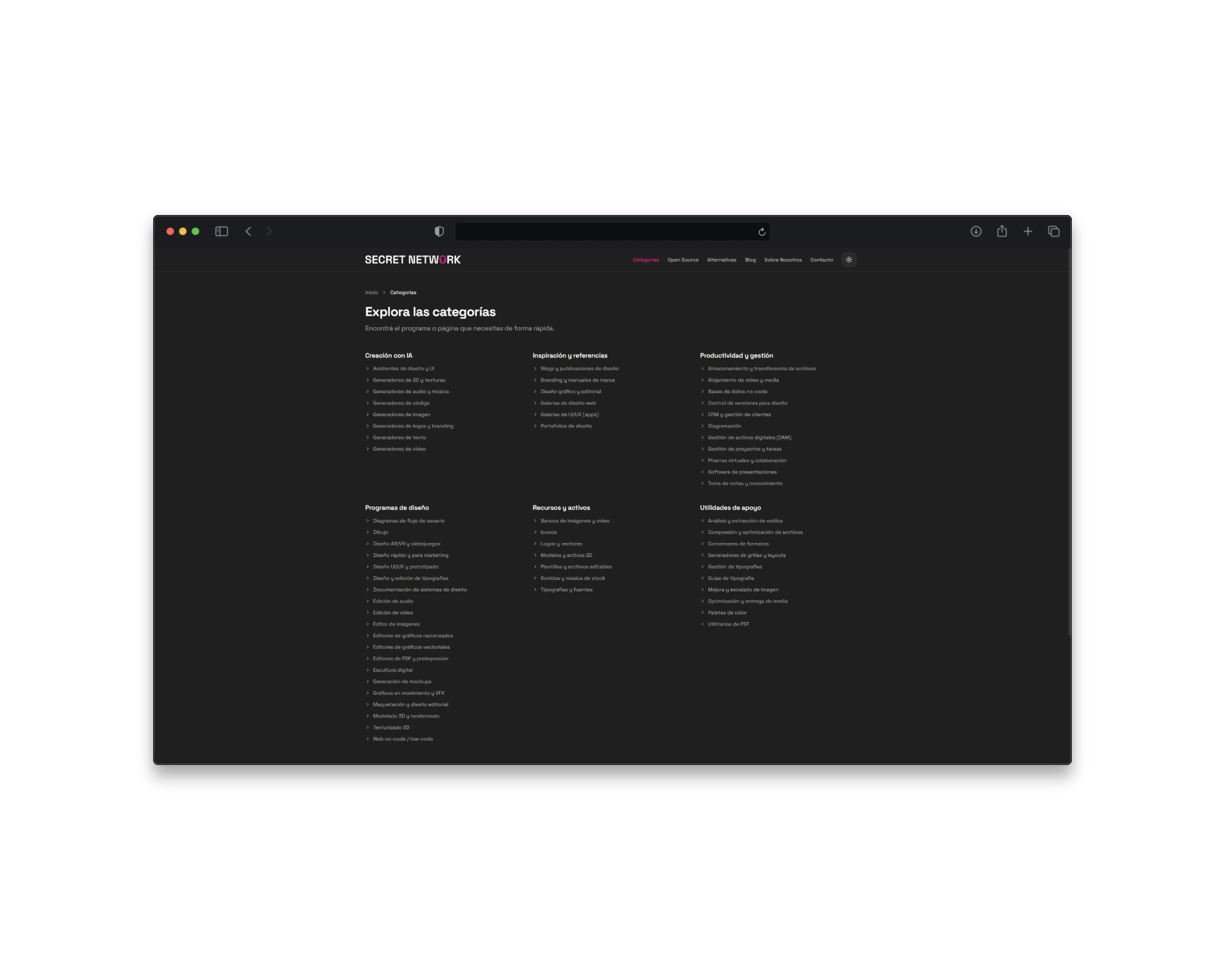Click the browser address bar
The image size is (1225, 980).
(x=606, y=232)
